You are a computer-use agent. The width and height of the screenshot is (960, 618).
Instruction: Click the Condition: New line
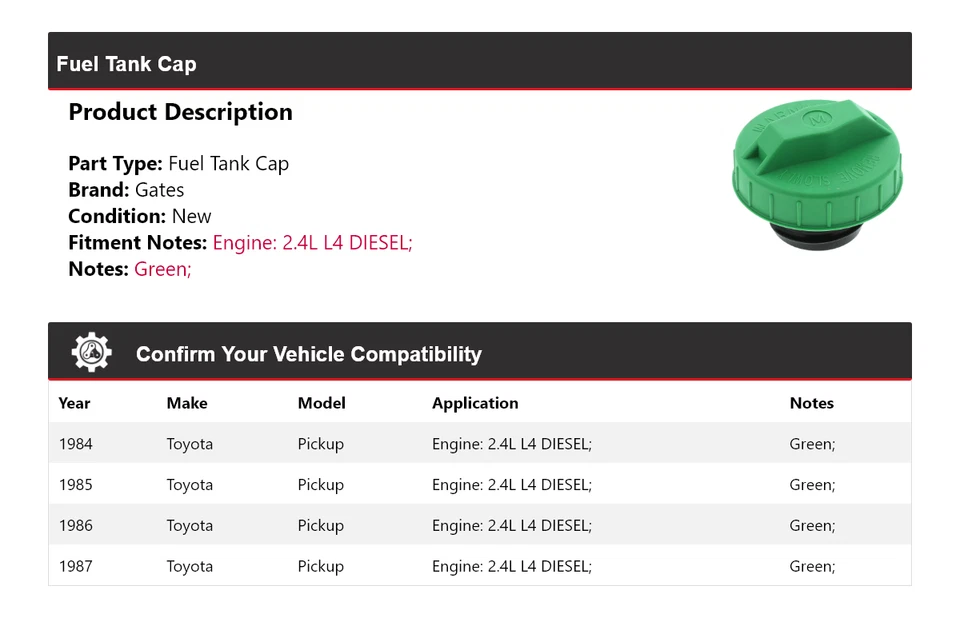140,216
